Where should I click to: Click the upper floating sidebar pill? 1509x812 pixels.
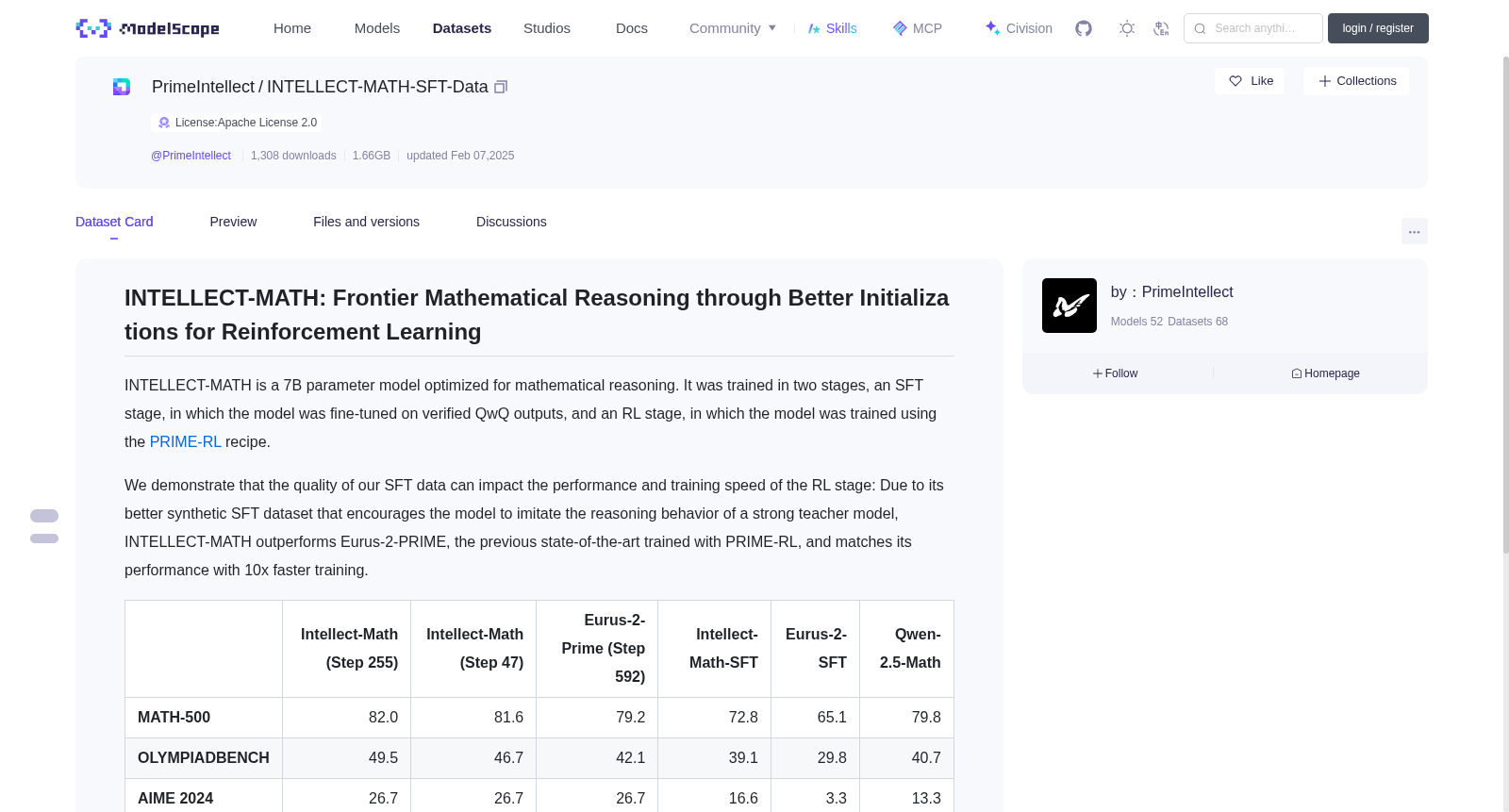coord(44,516)
